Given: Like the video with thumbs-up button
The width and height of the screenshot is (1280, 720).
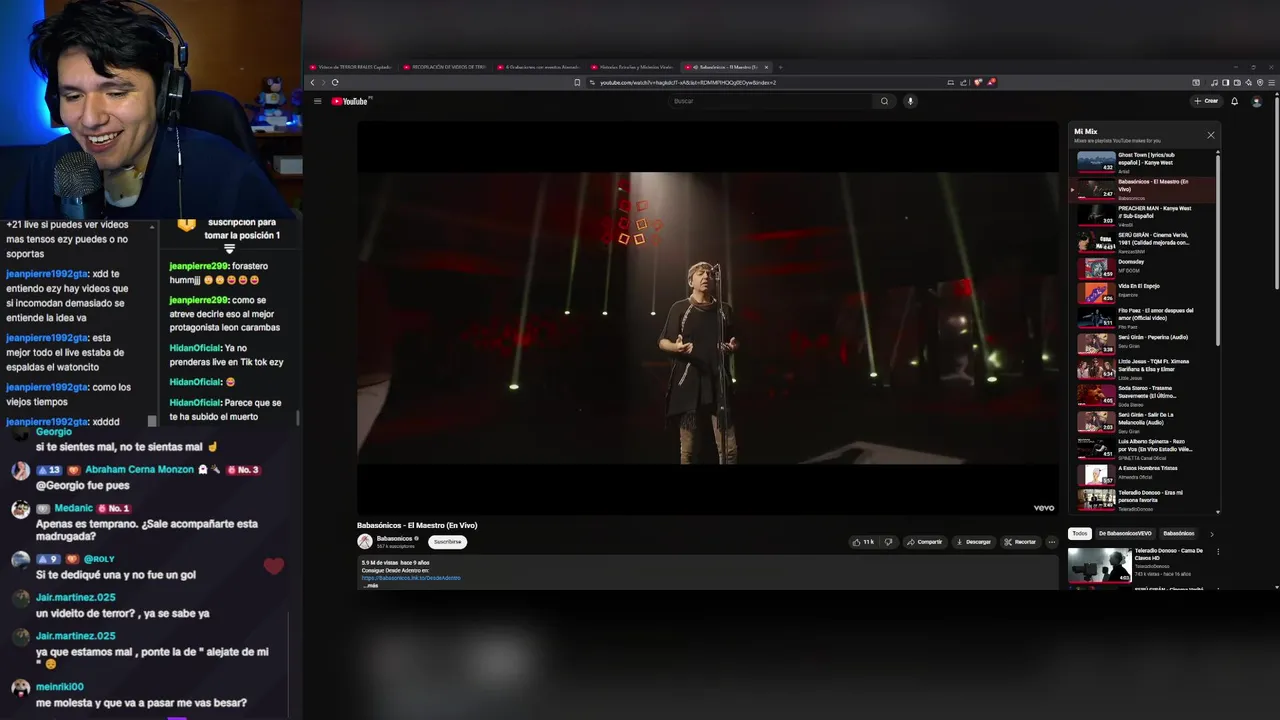Looking at the screenshot, I should tap(862, 542).
